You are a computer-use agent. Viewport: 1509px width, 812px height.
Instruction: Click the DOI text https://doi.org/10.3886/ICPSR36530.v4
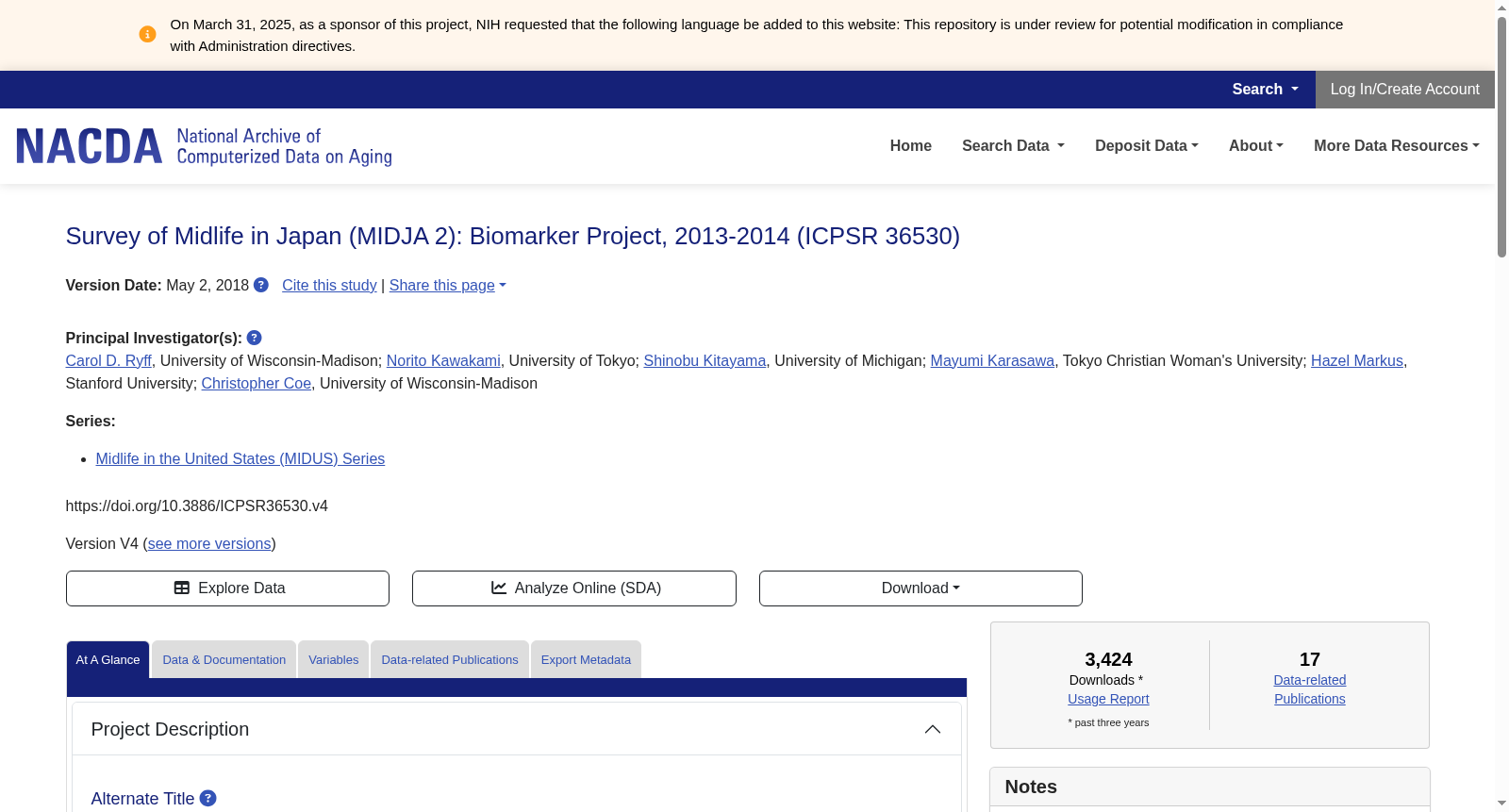(x=197, y=506)
